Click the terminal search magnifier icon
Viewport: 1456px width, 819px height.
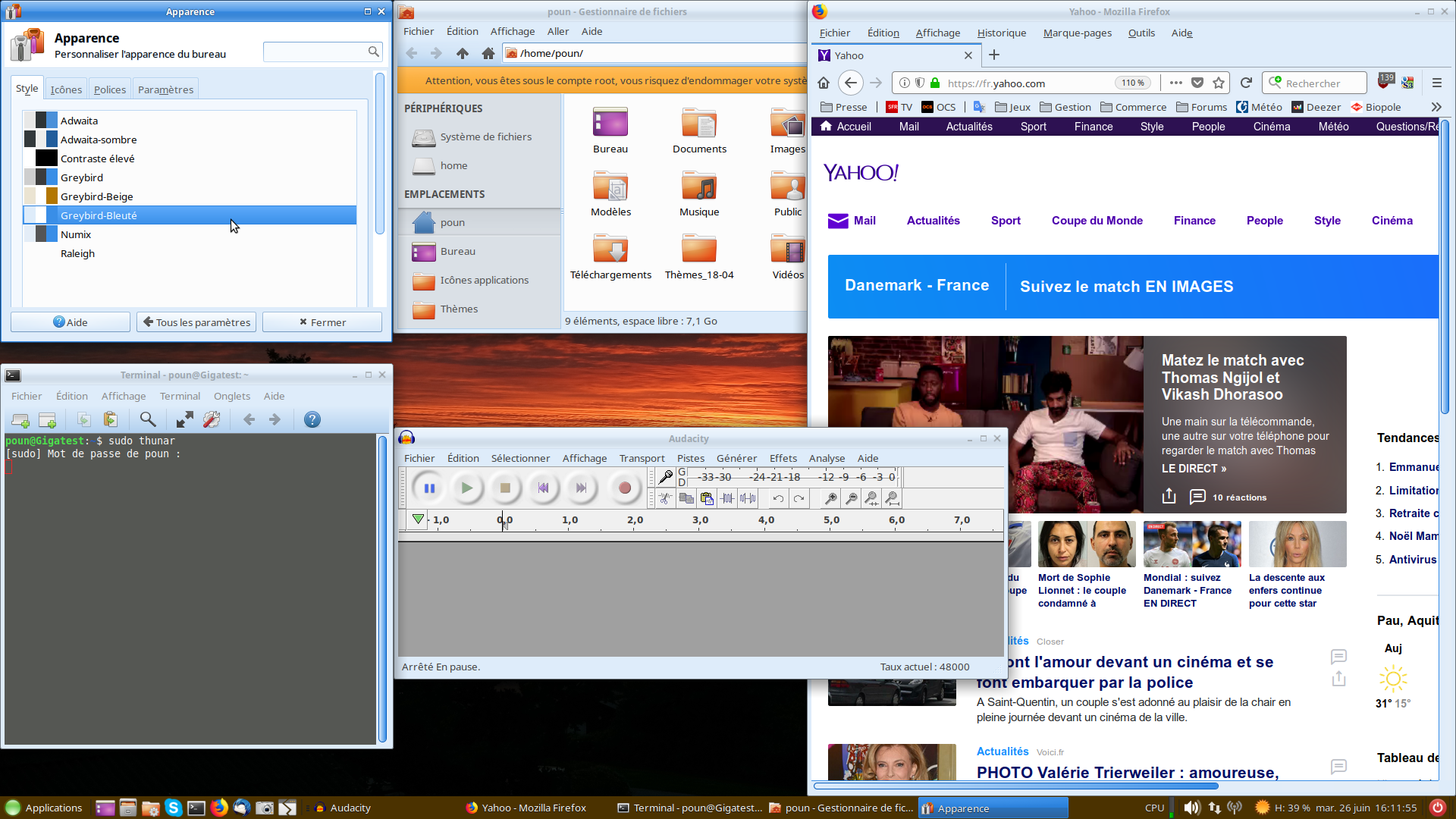coord(148,419)
